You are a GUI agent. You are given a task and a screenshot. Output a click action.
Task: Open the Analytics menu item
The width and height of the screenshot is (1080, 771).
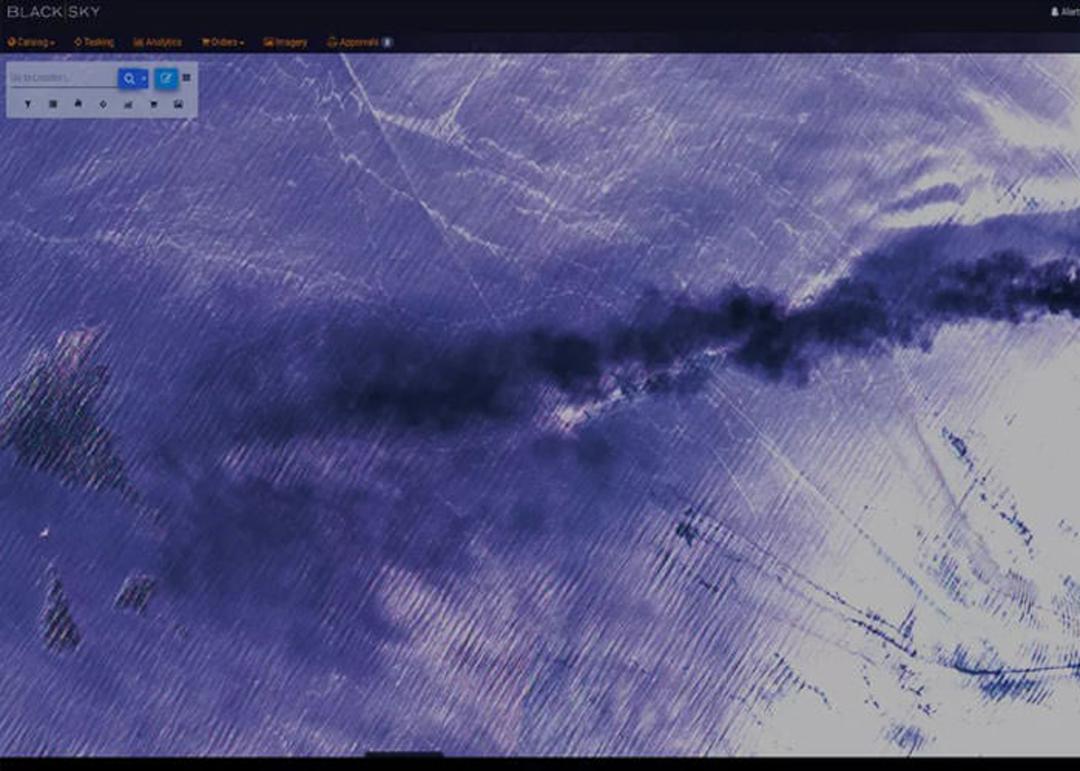tap(158, 43)
